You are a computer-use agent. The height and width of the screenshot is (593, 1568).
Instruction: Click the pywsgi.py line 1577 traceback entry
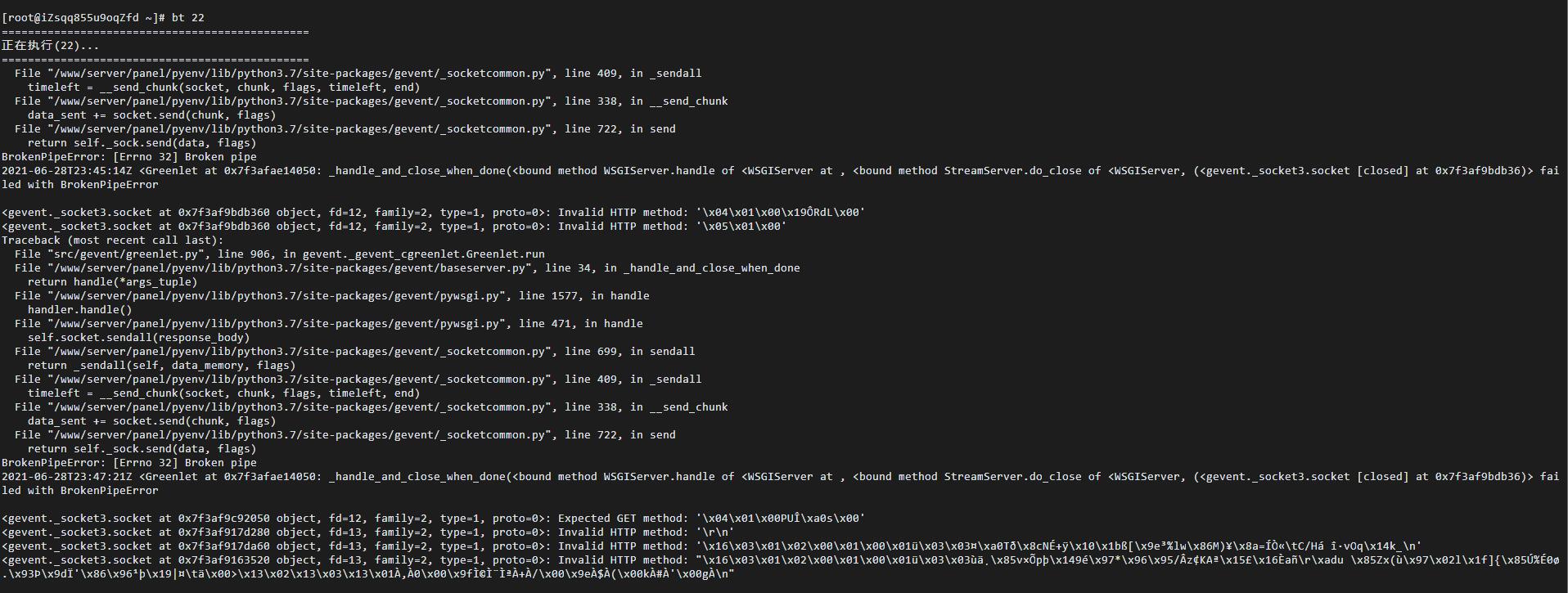[x=332, y=295]
